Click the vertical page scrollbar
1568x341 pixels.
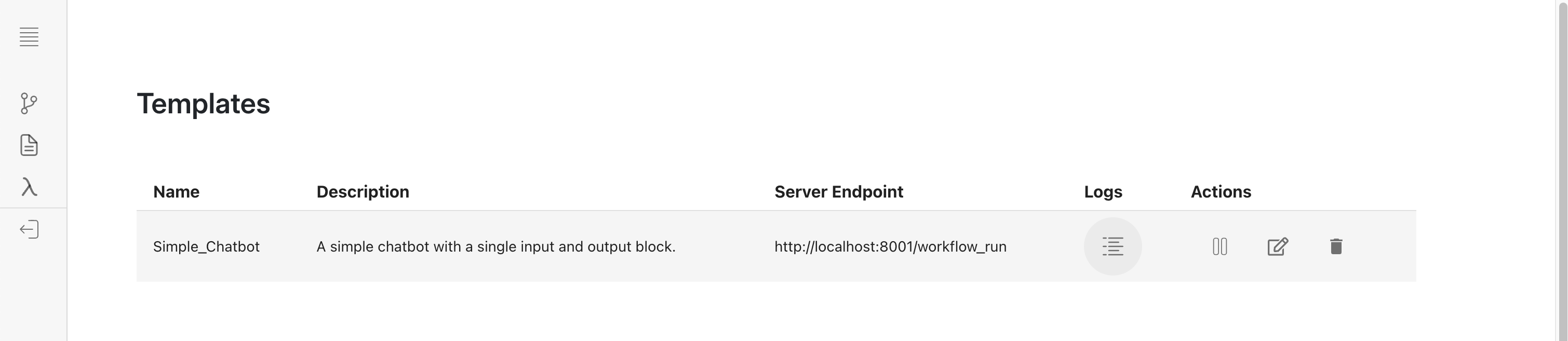tap(1562, 170)
